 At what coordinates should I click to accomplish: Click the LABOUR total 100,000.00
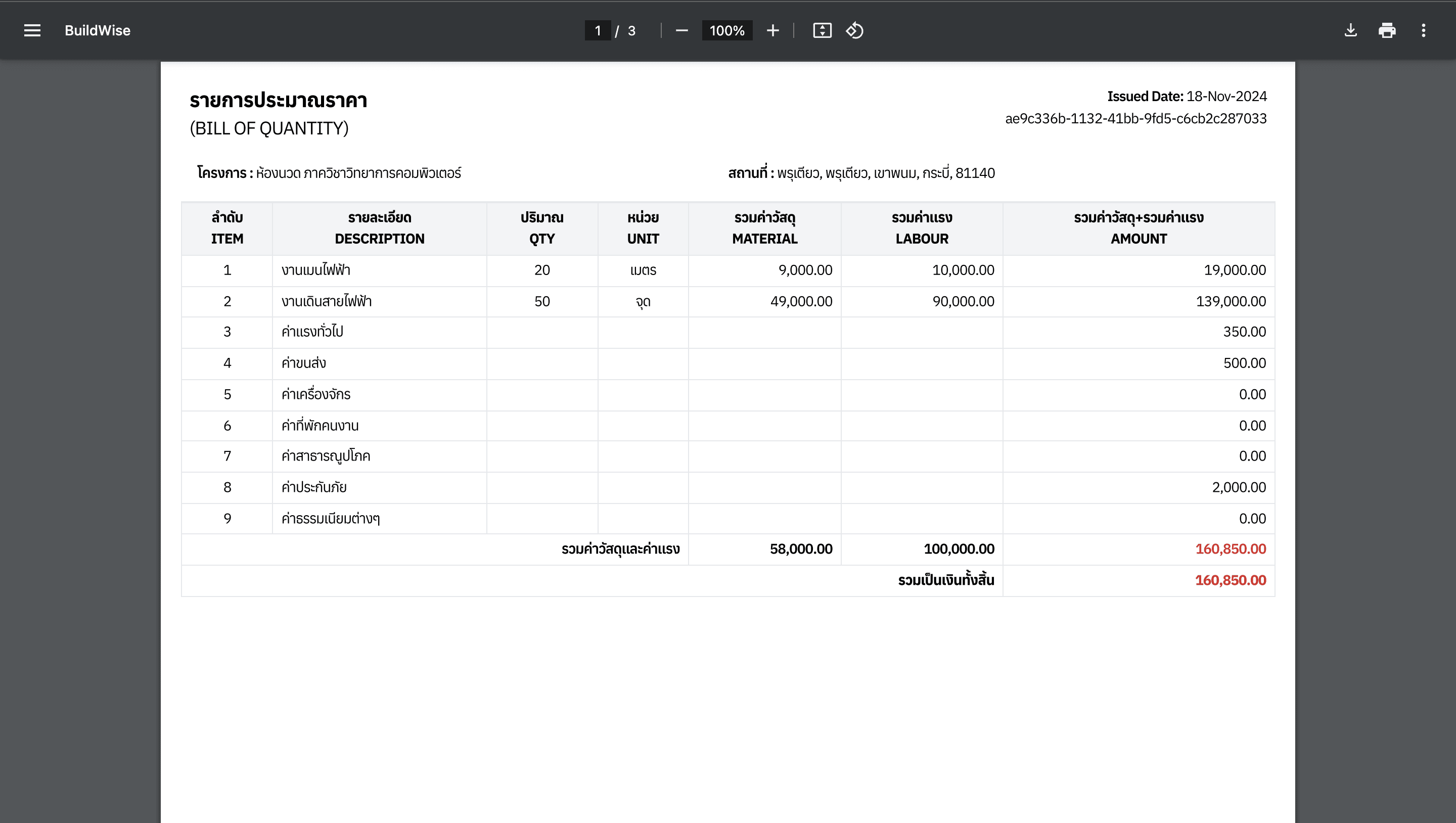959,549
